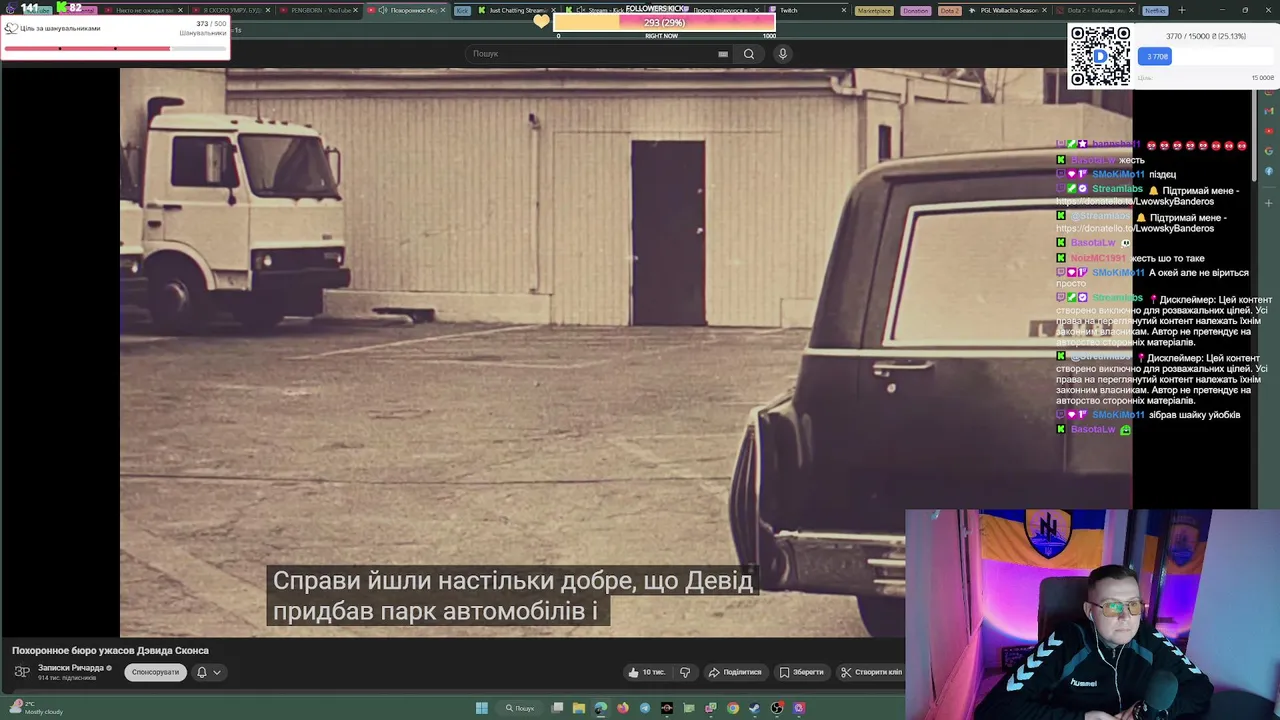Click the subscribers goal progress bar 373 / 500
This screenshot has height=720, width=1280.
pyautogui.click(x=115, y=48)
